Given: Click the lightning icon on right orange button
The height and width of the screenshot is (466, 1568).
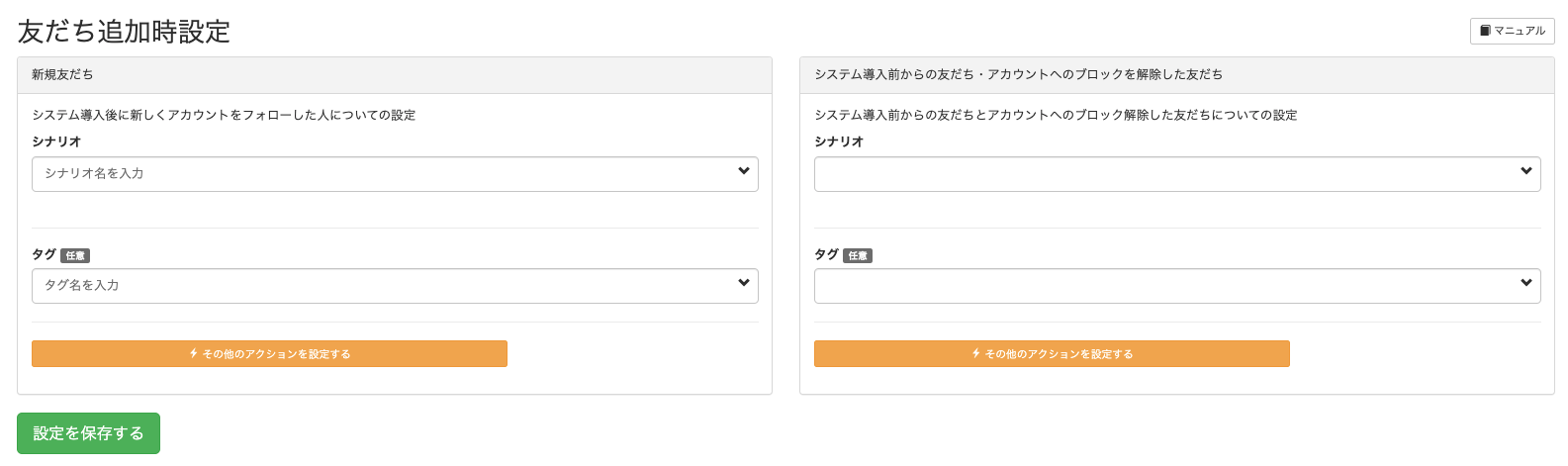Looking at the screenshot, I should click(x=976, y=353).
